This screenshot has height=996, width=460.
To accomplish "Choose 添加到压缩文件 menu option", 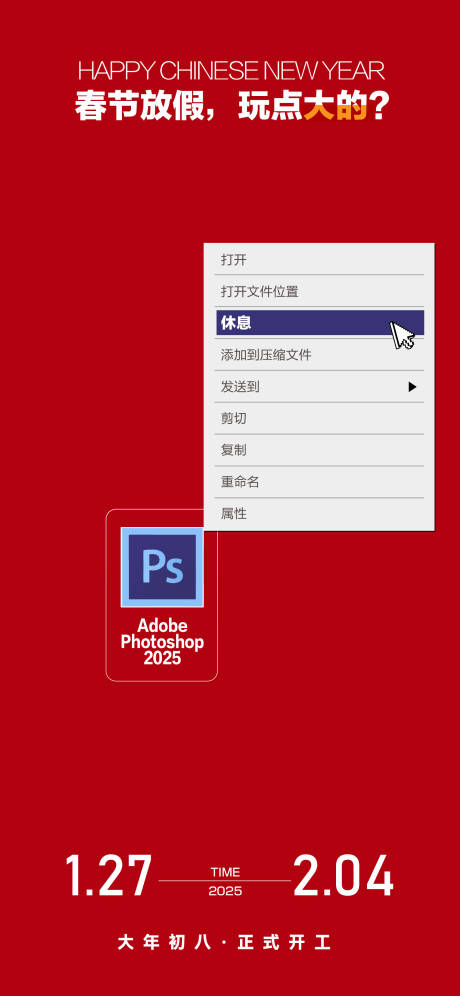I will (x=320, y=354).
